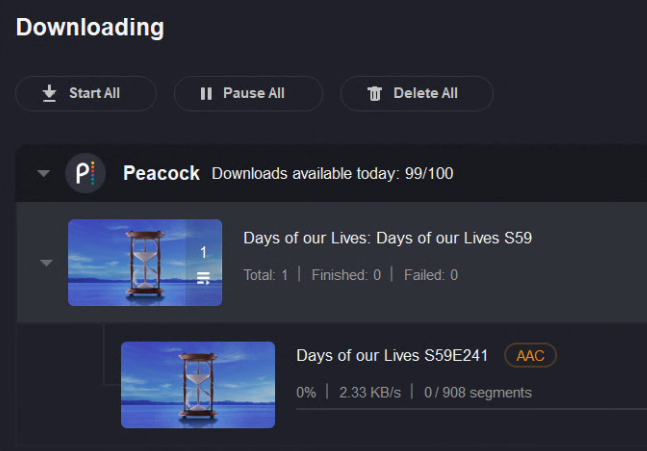The image size is (647, 451).
Task: Collapse the Peacock downloads group
Action: [x=43, y=173]
